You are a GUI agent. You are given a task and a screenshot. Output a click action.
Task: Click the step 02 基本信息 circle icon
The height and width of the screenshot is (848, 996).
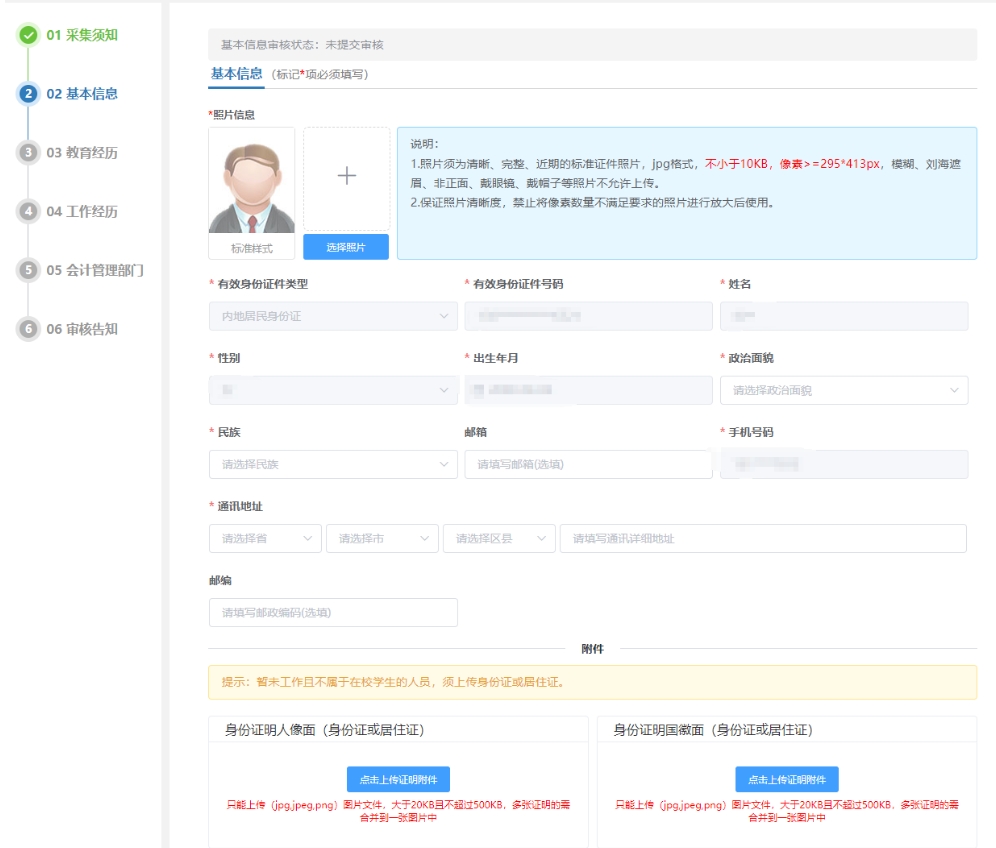[x=28, y=94]
